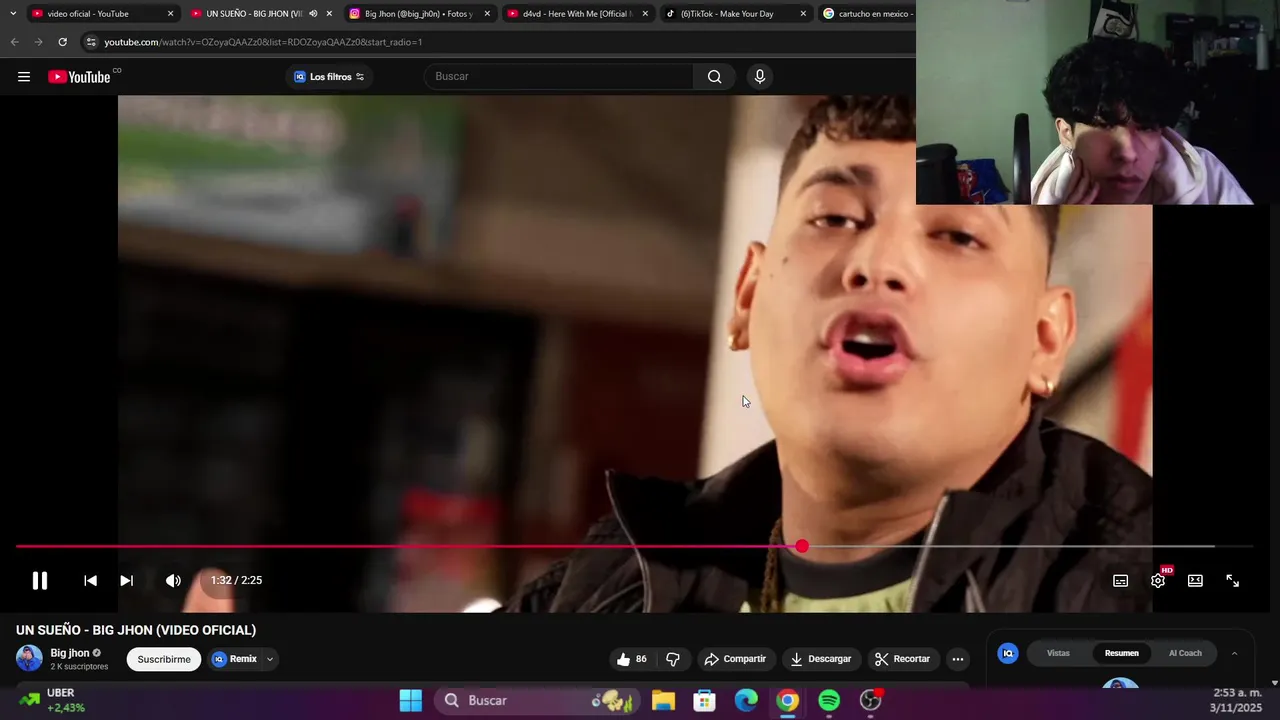Screen dimensions: 1280x720
Task: Dislike the video
Action: click(x=673, y=659)
